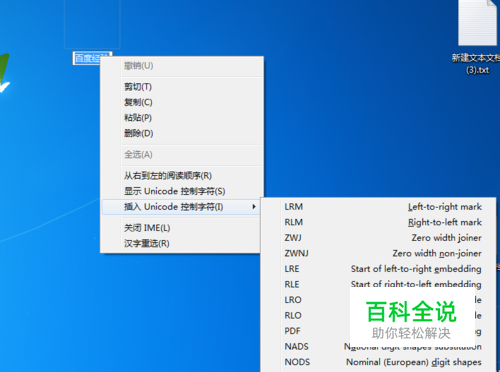Image resolution: width=500 pixels, height=372 pixels.
Task: Click the green checkmark desktop icon
Action: pos(4,74)
